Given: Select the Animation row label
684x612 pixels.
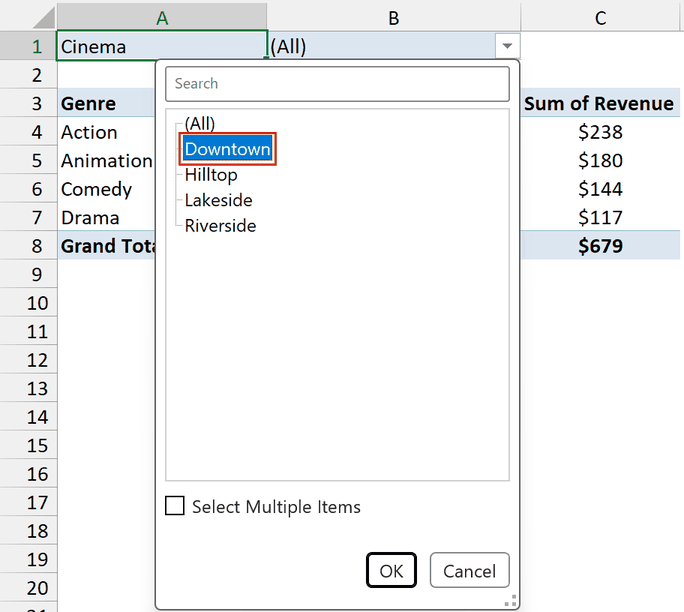Looking at the screenshot, I should pos(106,161).
